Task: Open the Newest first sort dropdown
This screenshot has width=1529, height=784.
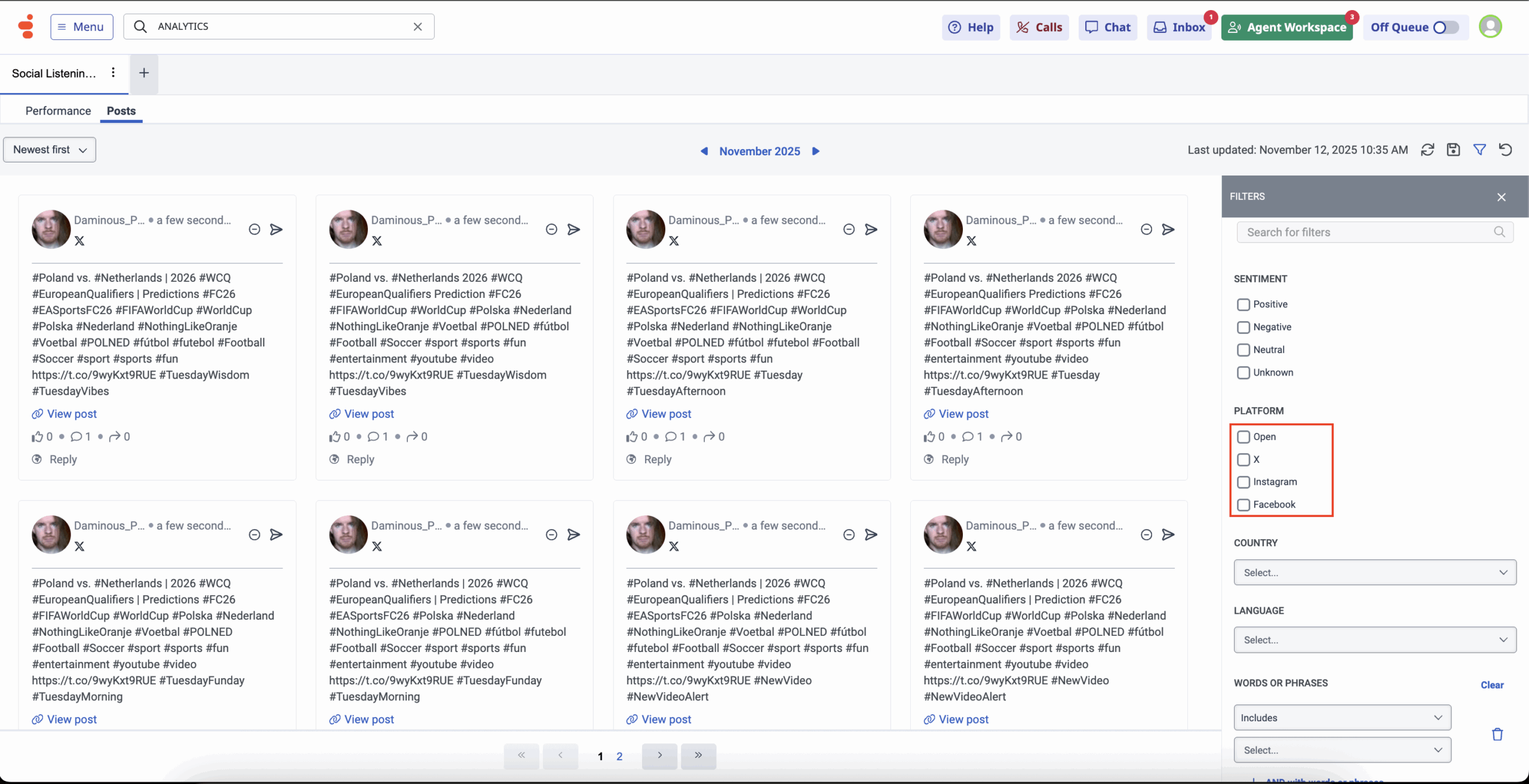Action: point(50,150)
